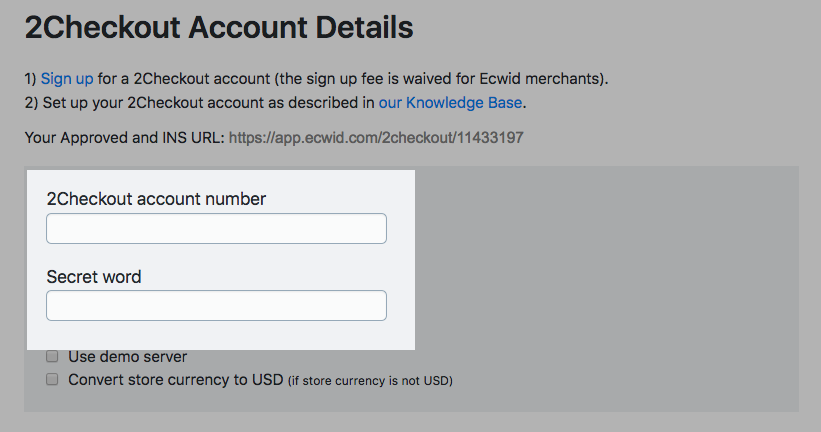Click the app.ecwid.com/2checkout URL text

click(x=376, y=137)
